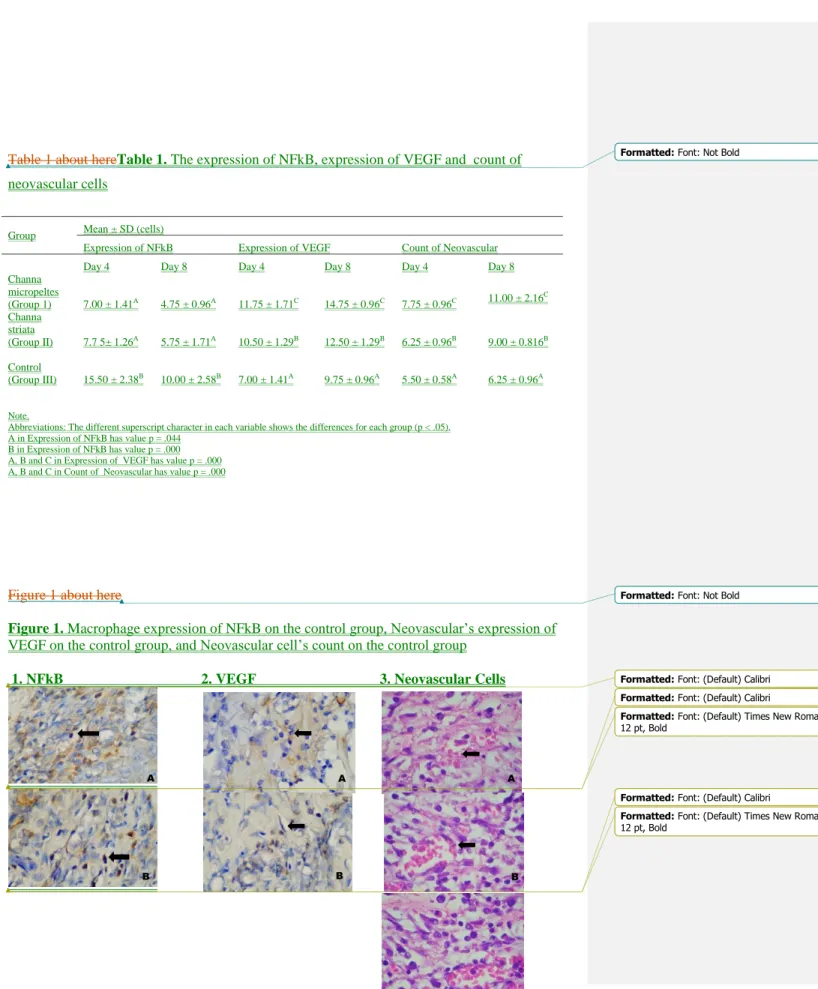This screenshot has height=989, width=818.
Task: Click 'Day 4' under Expression of NFkB
Action: (x=96, y=266)
